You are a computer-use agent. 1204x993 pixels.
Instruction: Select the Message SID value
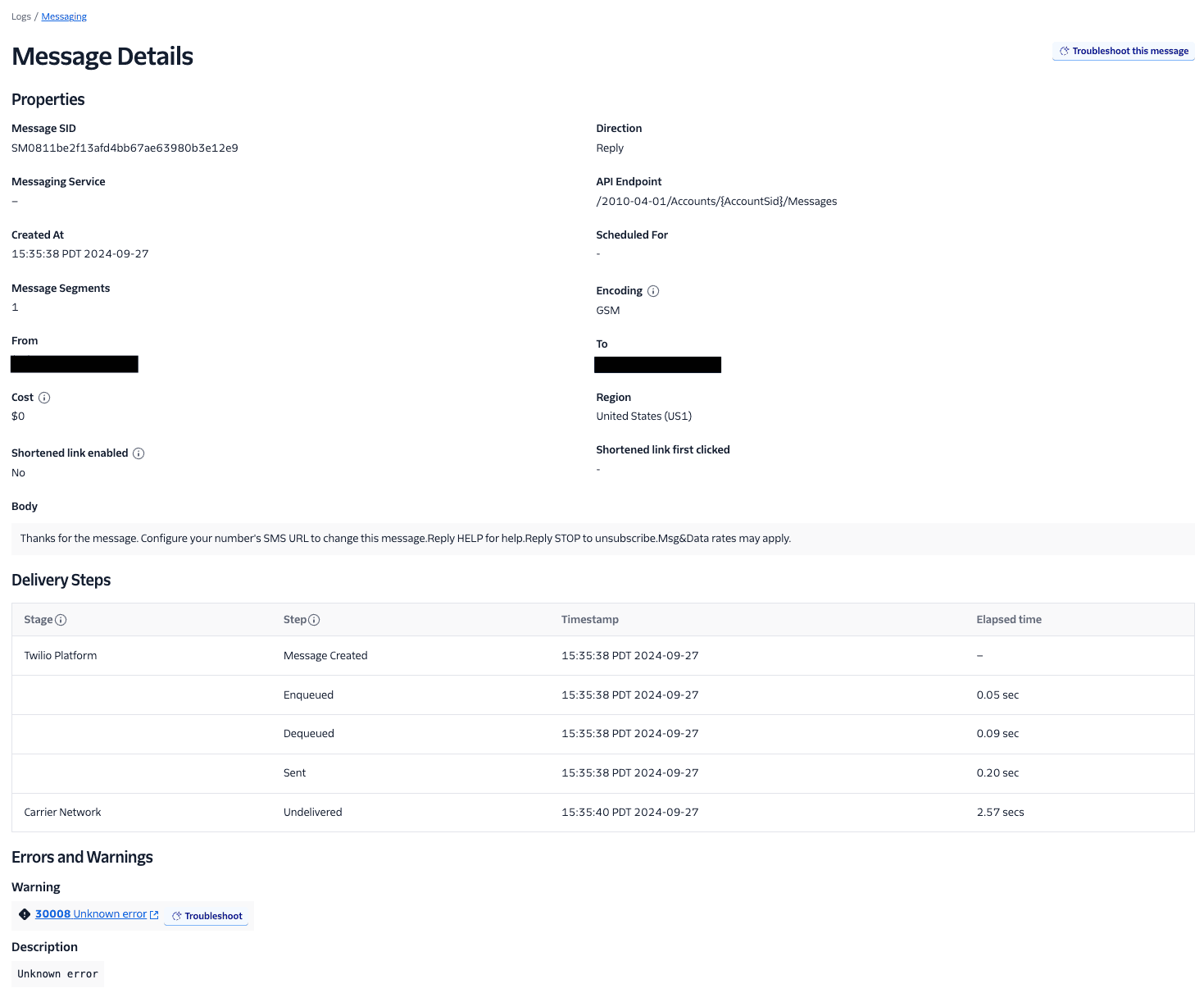point(125,148)
